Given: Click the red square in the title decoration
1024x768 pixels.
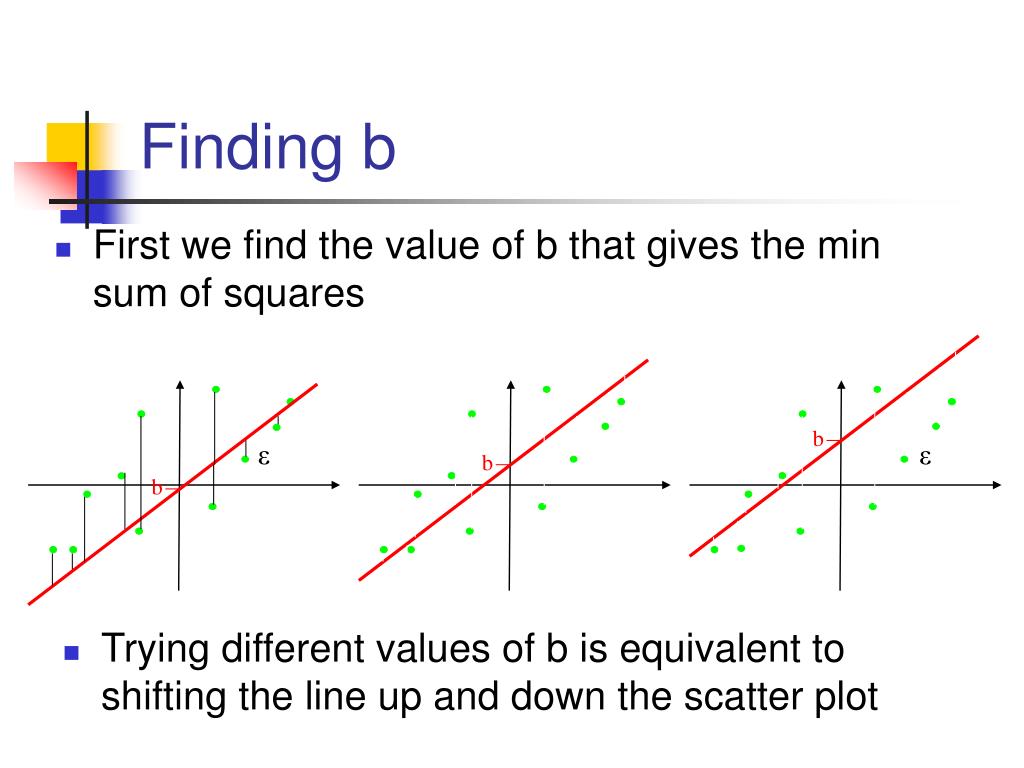Looking at the screenshot, I should (x=46, y=184).
